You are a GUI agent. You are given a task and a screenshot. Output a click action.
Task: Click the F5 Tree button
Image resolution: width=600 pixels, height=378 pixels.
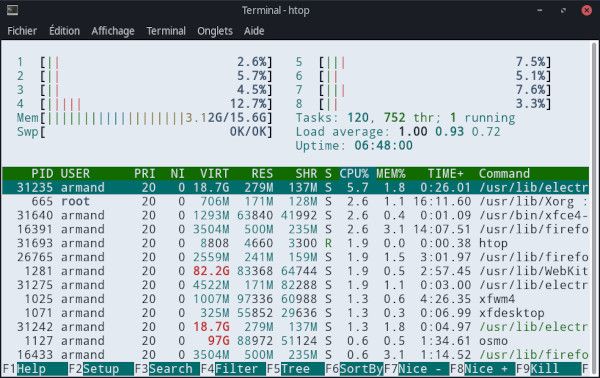click(296, 369)
